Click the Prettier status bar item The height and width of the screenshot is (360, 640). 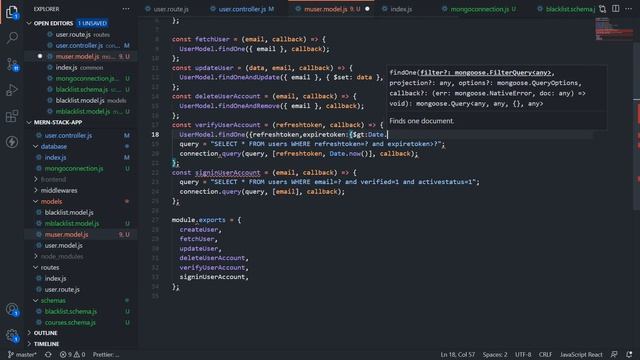tap(106, 354)
